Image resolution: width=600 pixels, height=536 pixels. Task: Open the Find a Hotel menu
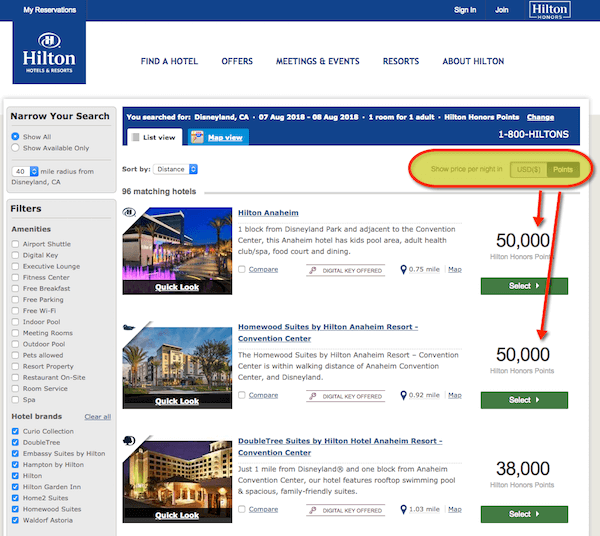pos(169,61)
